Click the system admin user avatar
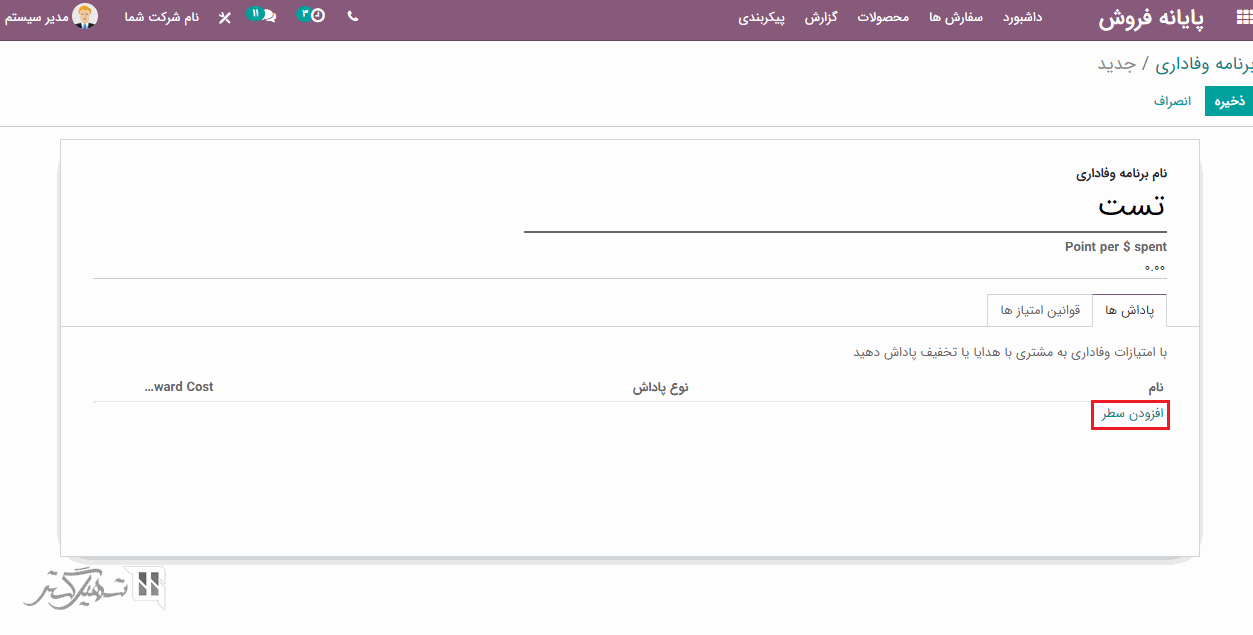 point(86,17)
